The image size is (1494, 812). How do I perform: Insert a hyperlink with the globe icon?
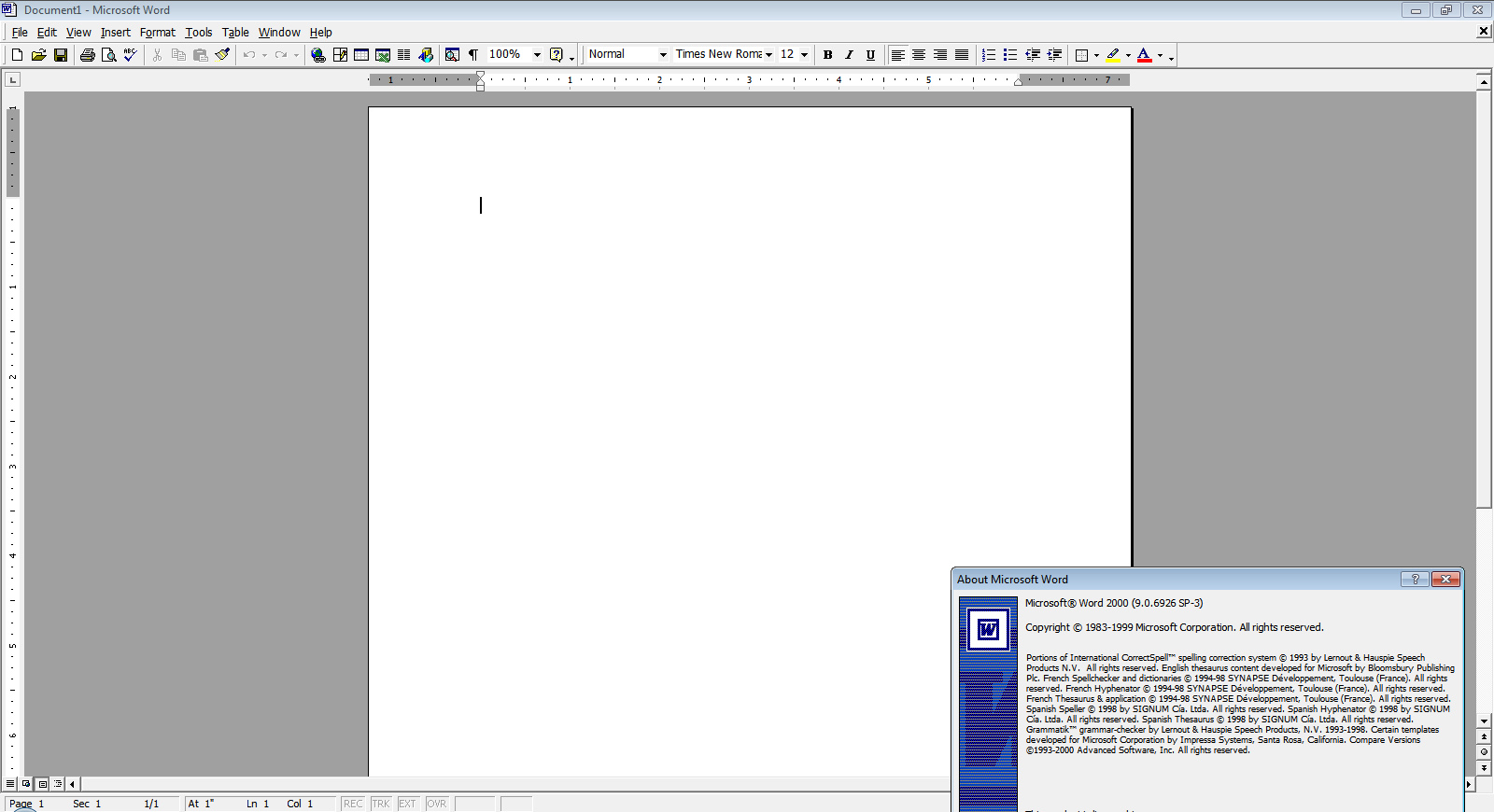318,55
